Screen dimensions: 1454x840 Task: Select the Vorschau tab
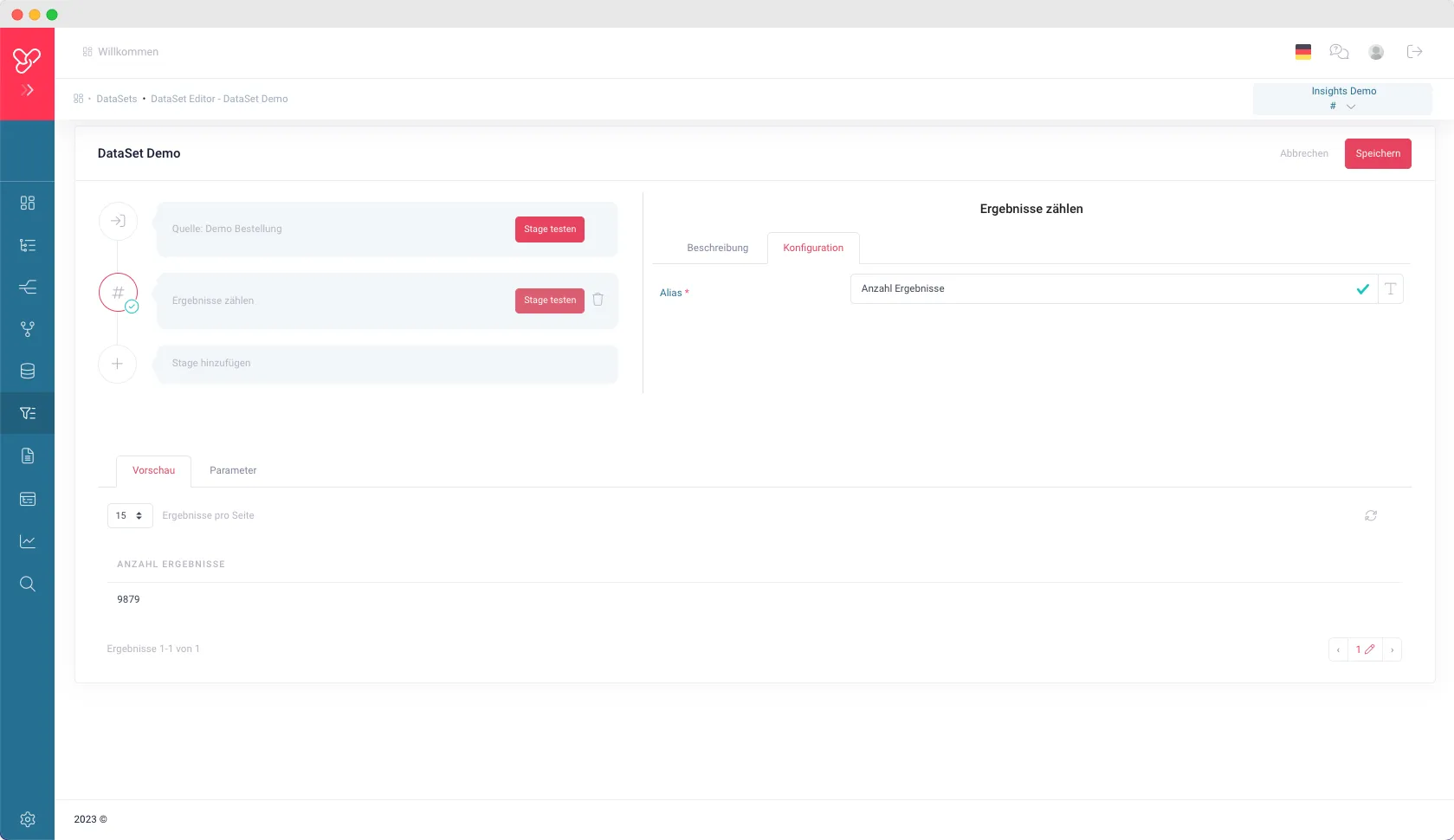pos(153,471)
